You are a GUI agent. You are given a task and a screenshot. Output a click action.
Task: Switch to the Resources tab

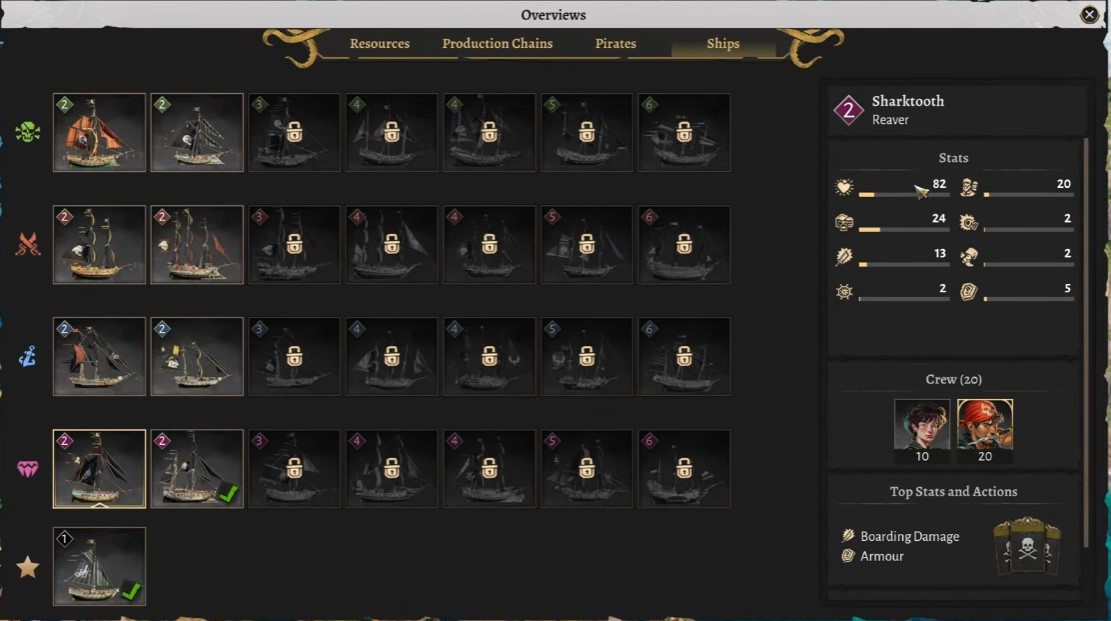pos(379,43)
